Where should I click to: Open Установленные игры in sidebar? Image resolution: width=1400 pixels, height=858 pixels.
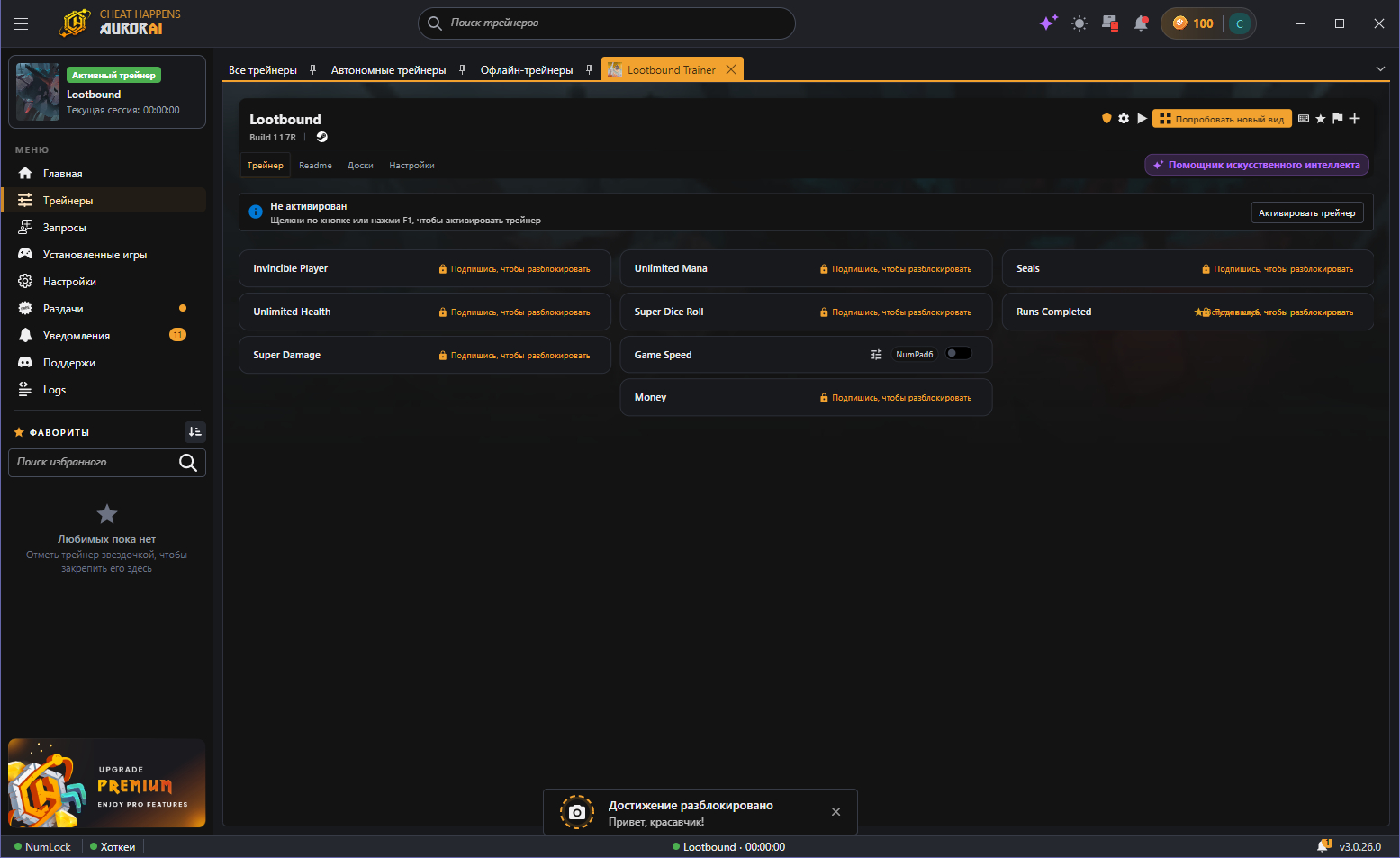coord(107,255)
